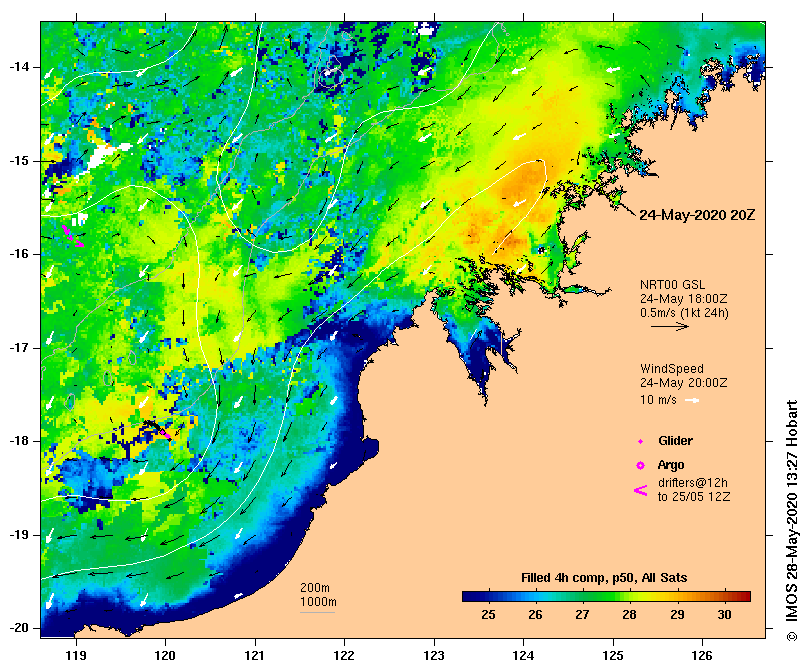Click the 'WindSpeed' label
Screen dimensions: 809x672
tap(672, 369)
